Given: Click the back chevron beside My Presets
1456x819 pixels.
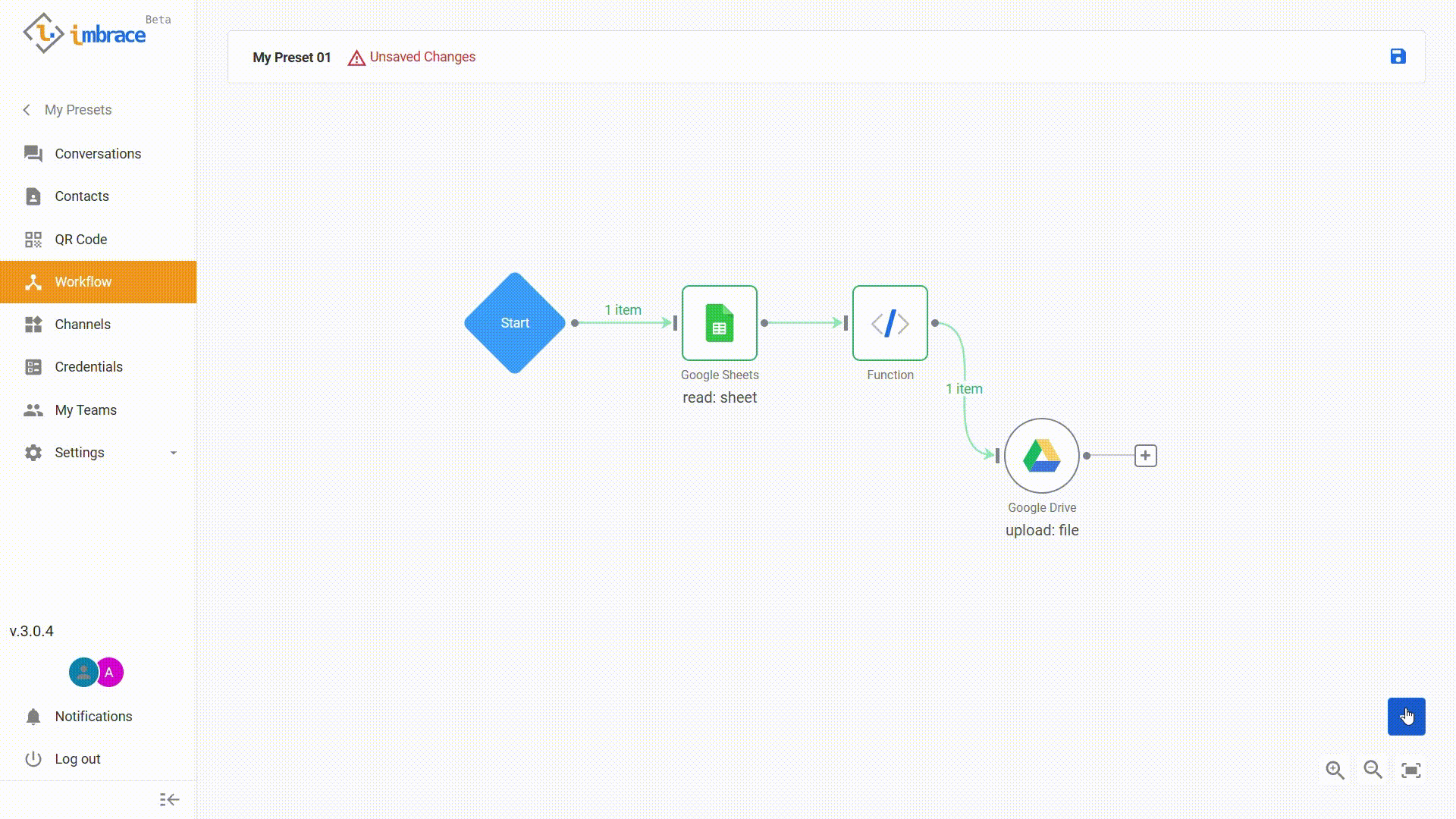Looking at the screenshot, I should point(27,110).
